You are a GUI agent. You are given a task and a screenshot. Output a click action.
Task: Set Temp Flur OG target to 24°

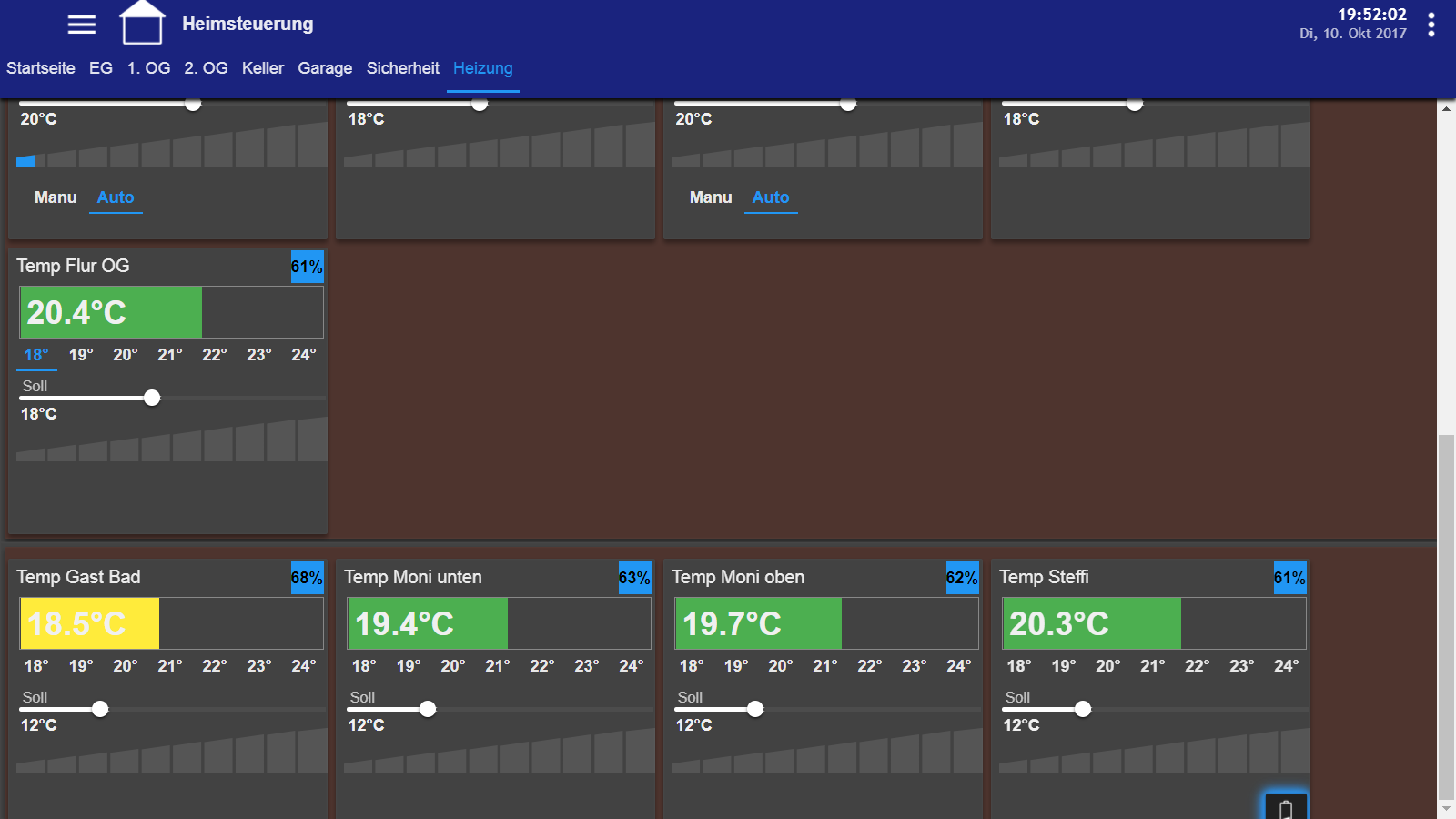pyautogui.click(x=304, y=355)
